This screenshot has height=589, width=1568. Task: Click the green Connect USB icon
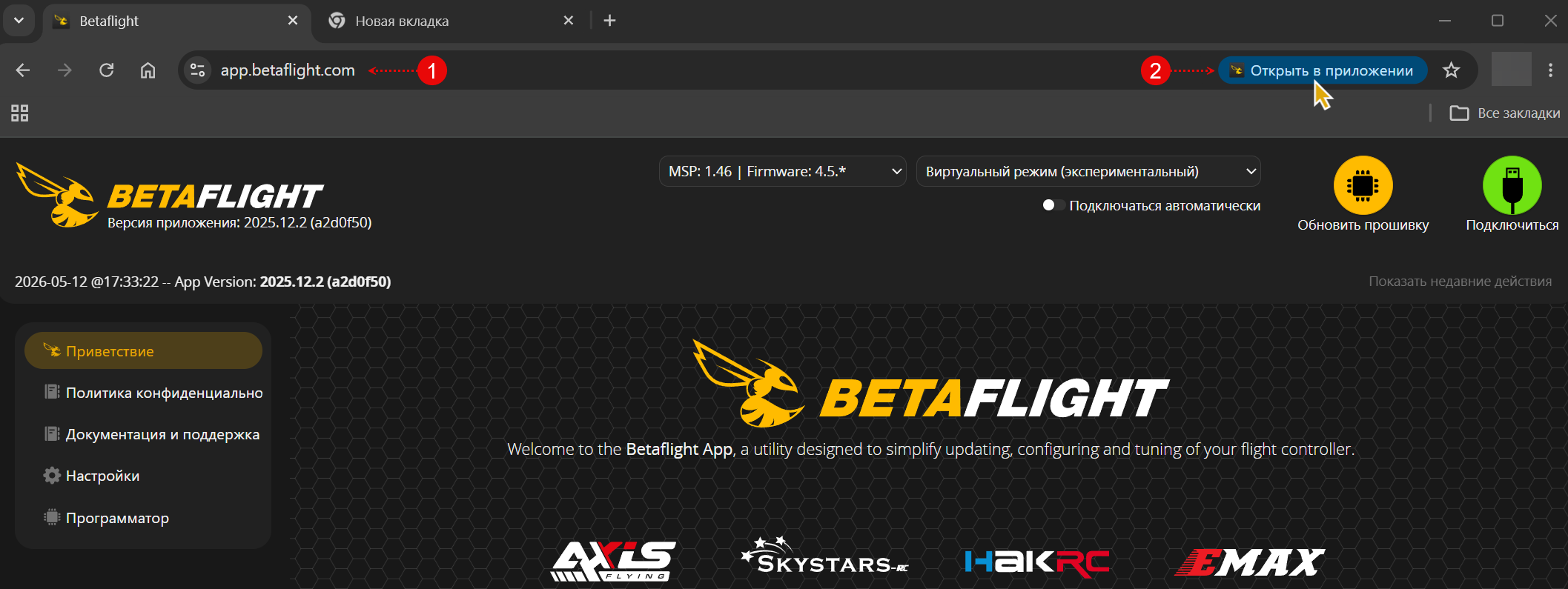[1512, 185]
